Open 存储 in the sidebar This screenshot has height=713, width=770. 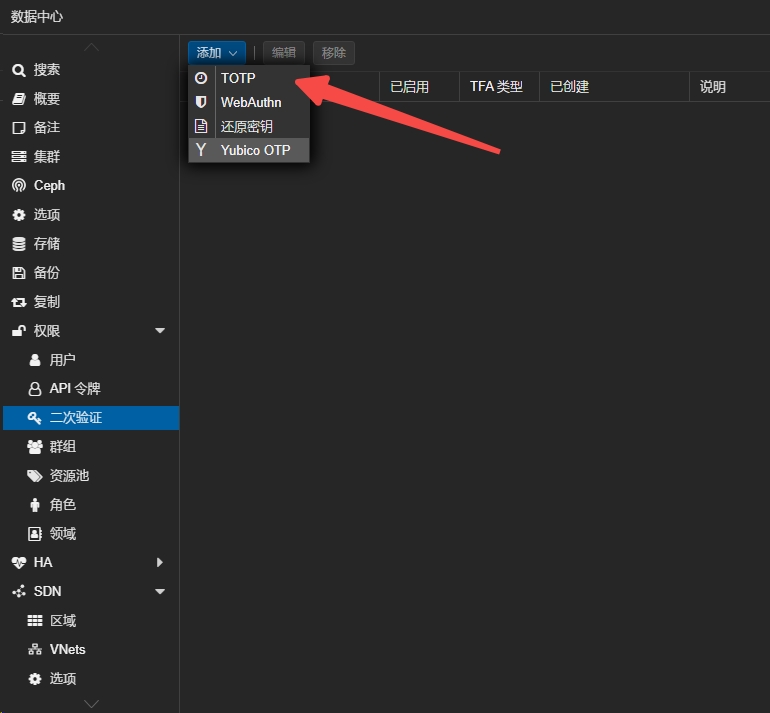(x=91, y=244)
